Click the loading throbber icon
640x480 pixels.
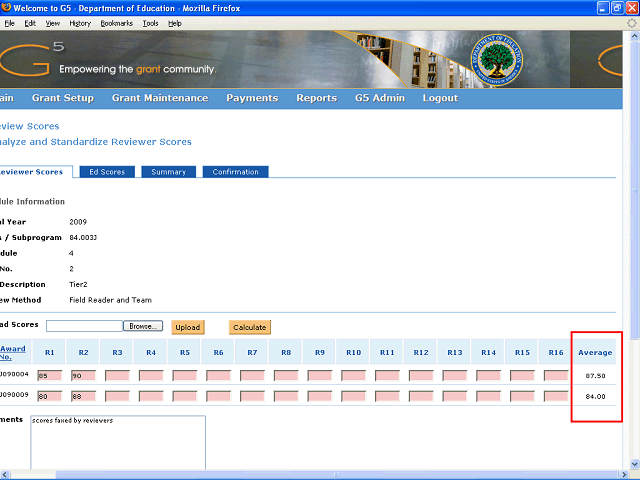(632, 23)
